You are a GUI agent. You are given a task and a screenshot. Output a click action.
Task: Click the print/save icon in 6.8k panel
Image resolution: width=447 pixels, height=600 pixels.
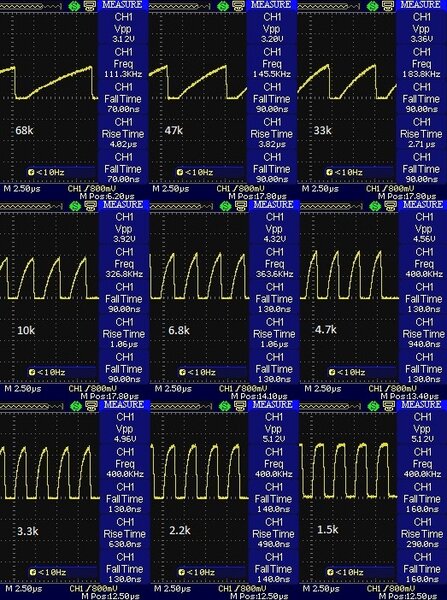(240, 206)
